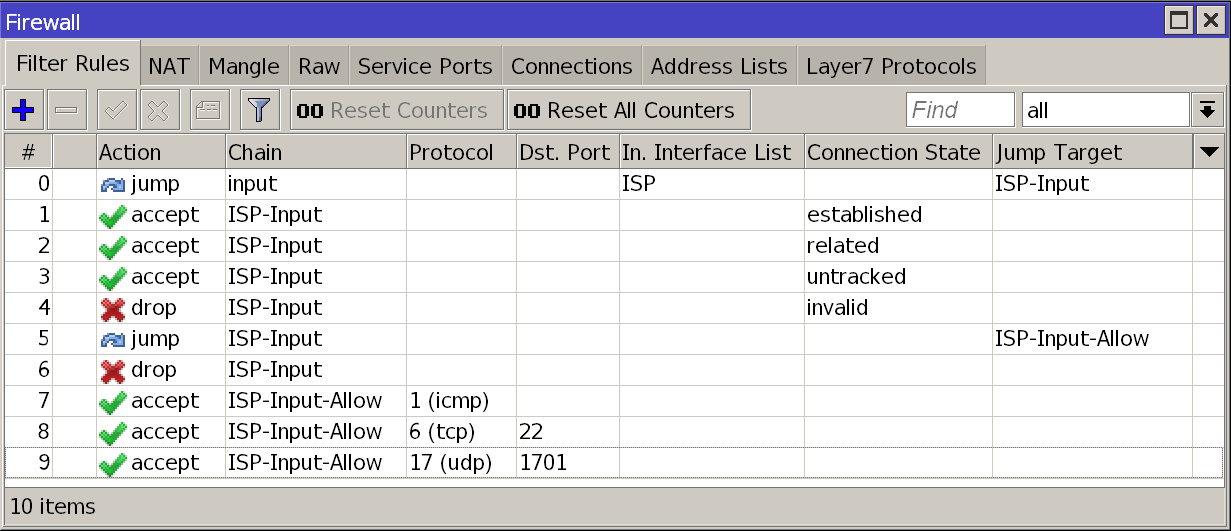1231x531 pixels.
Task: Open the Connections tab
Action: (572, 67)
